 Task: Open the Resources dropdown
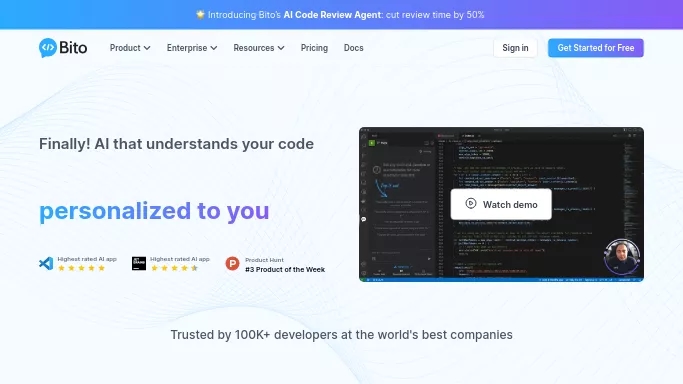click(x=259, y=48)
